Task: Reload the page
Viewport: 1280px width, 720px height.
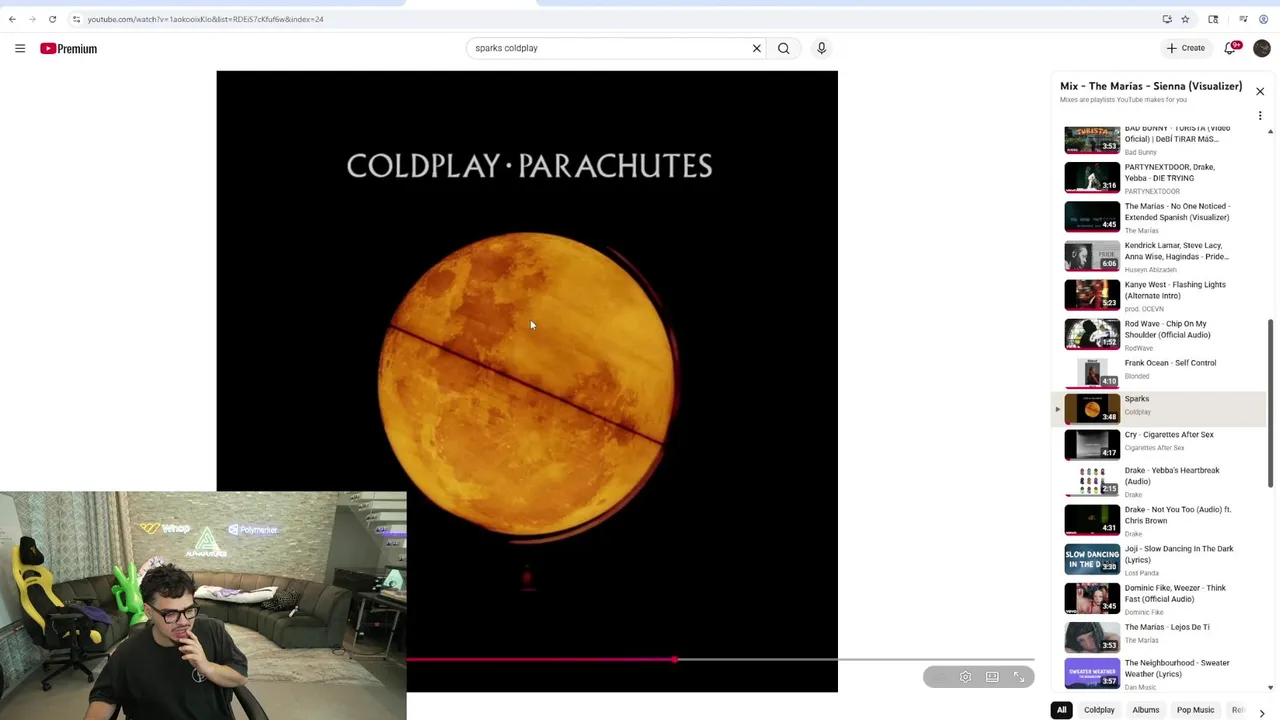Action: [52, 19]
